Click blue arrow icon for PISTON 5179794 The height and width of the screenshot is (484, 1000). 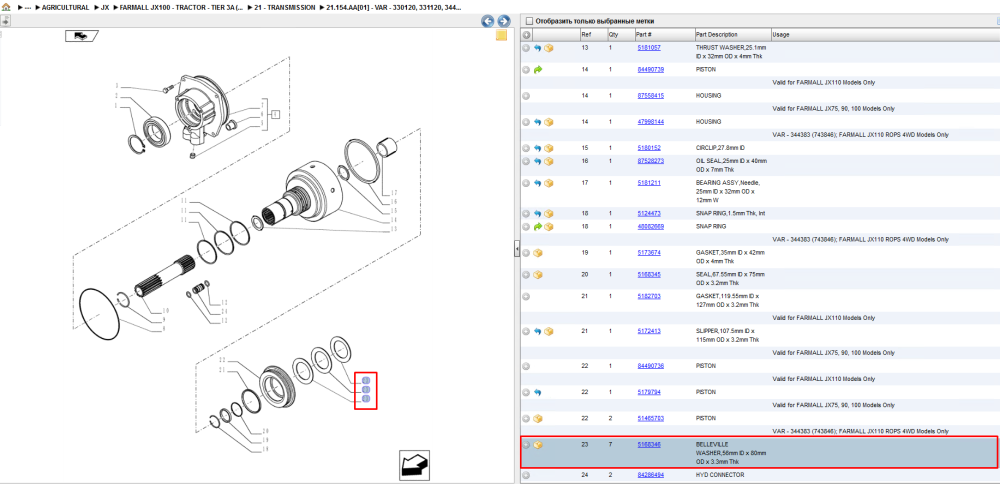pos(537,393)
